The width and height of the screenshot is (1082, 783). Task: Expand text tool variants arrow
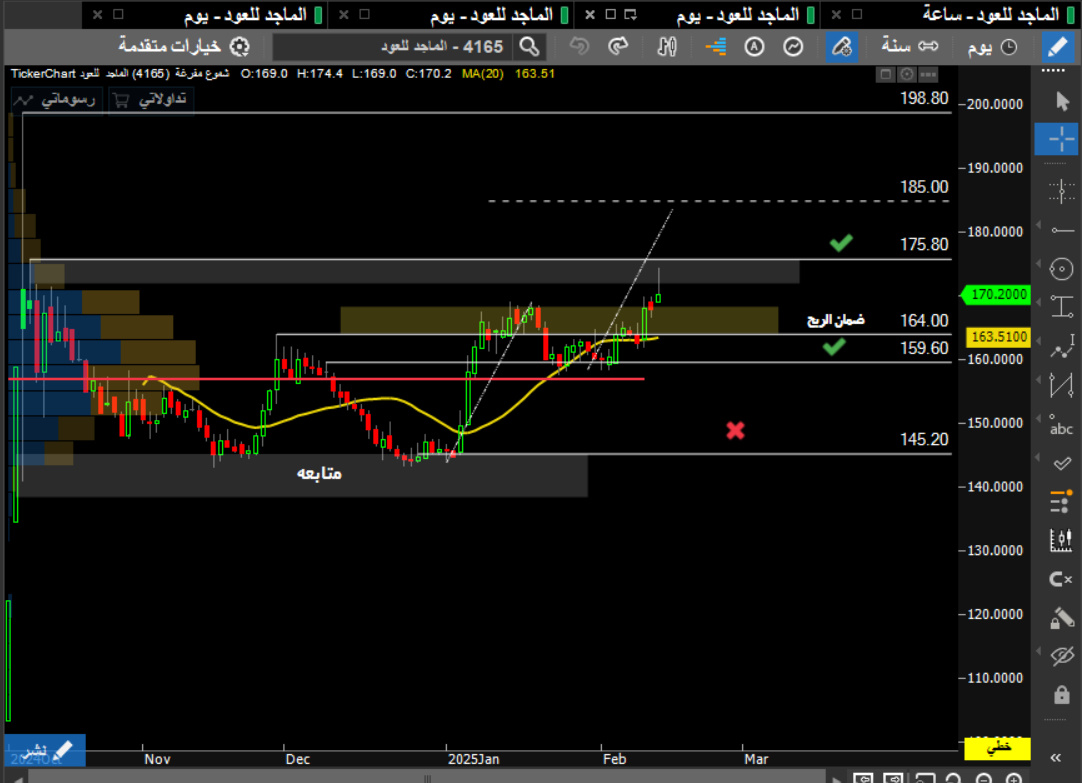pyautogui.click(x=1039, y=419)
